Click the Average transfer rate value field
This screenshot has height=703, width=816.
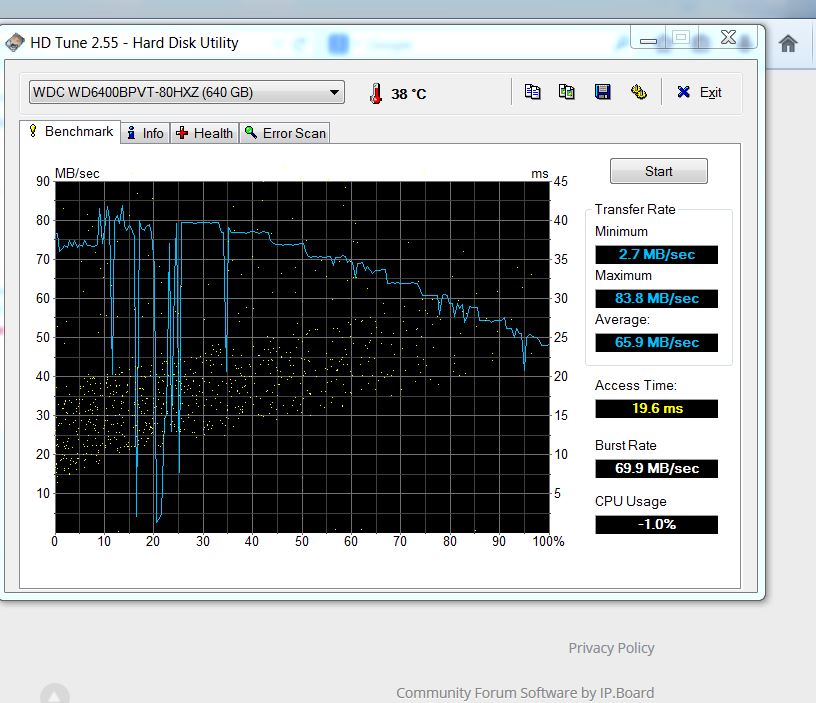pyautogui.click(x=656, y=342)
